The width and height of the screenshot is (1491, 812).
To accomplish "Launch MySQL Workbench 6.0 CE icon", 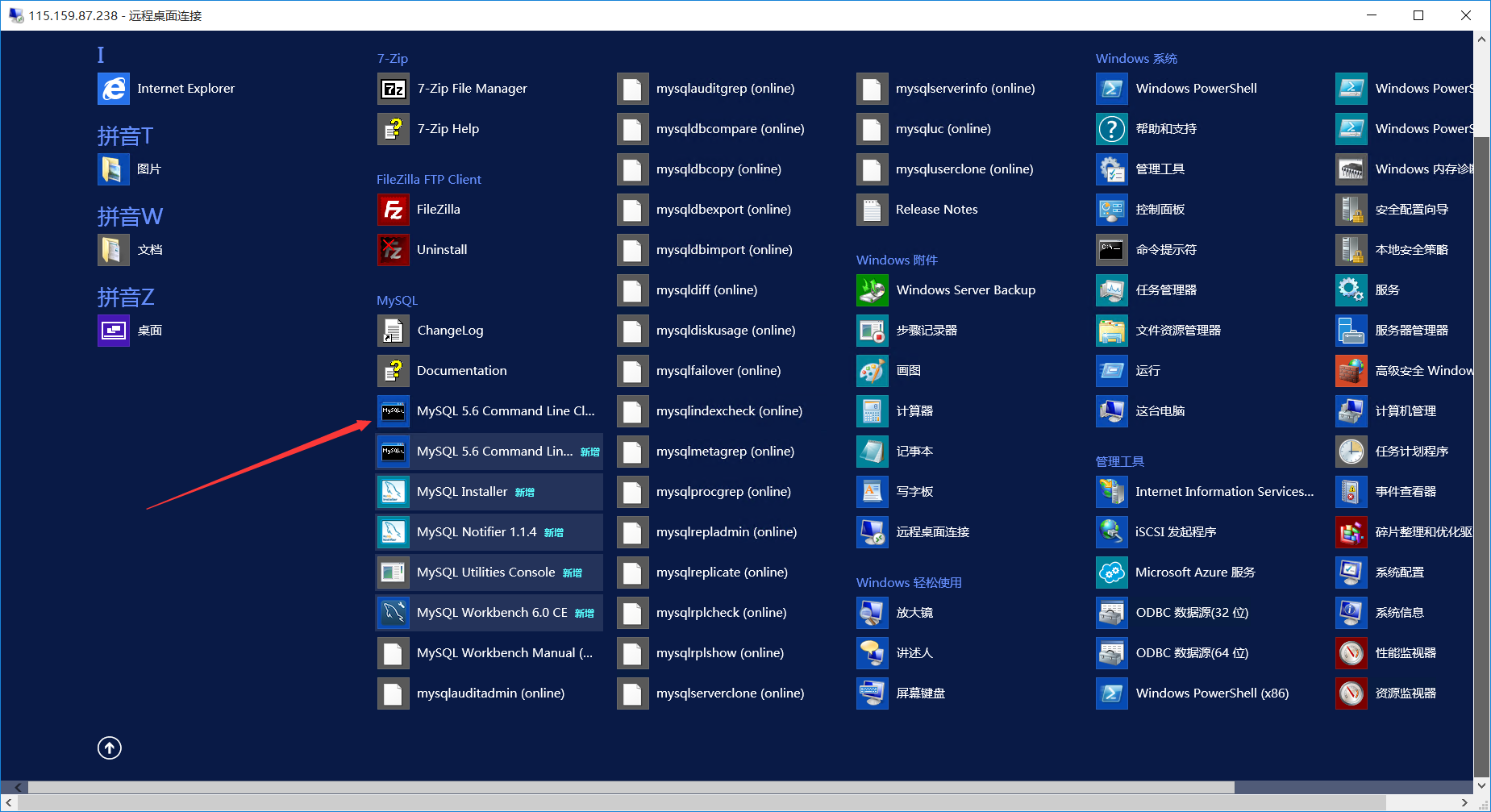I will (x=394, y=613).
